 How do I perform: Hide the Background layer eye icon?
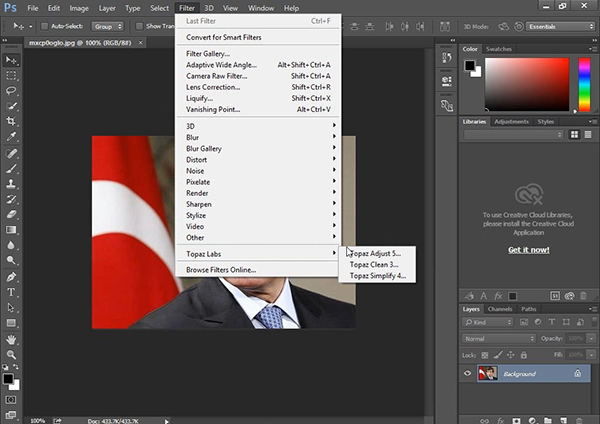click(x=468, y=374)
